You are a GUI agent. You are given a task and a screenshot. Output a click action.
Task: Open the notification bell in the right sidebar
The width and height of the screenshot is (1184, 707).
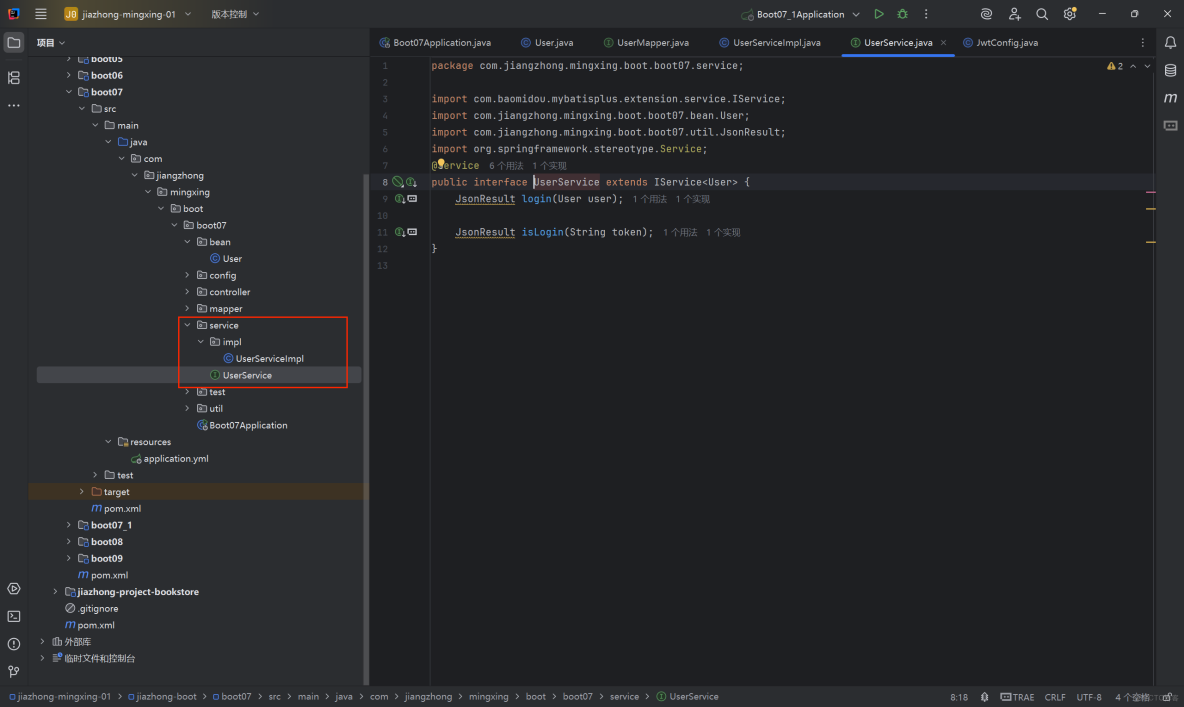click(1172, 42)
